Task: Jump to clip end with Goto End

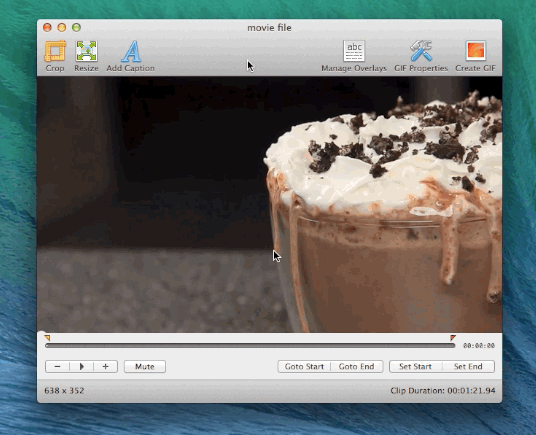Action: tap(357, 366)
